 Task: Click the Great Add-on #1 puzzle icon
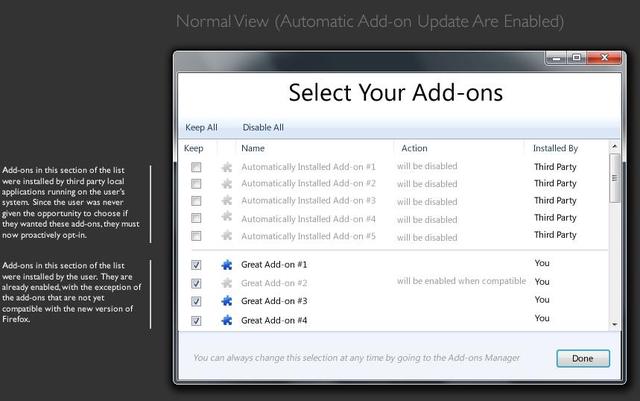[x=227, y=265]
